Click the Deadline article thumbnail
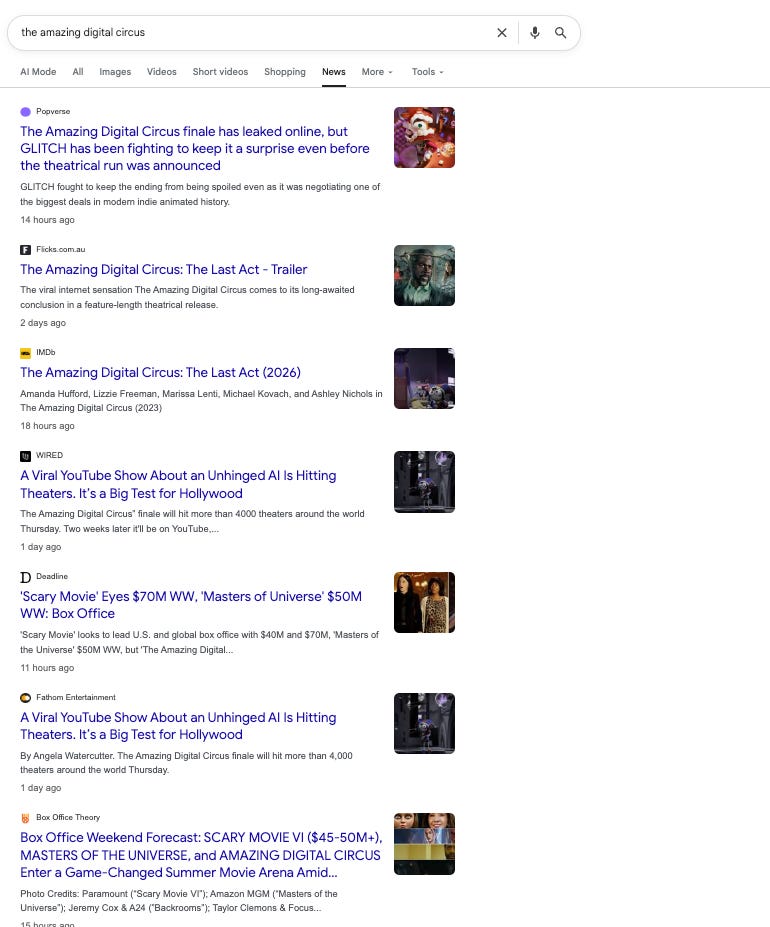Image resolution: width=770 pixels, height=927 pixels. pyautogui.click(x=425, y=602)
